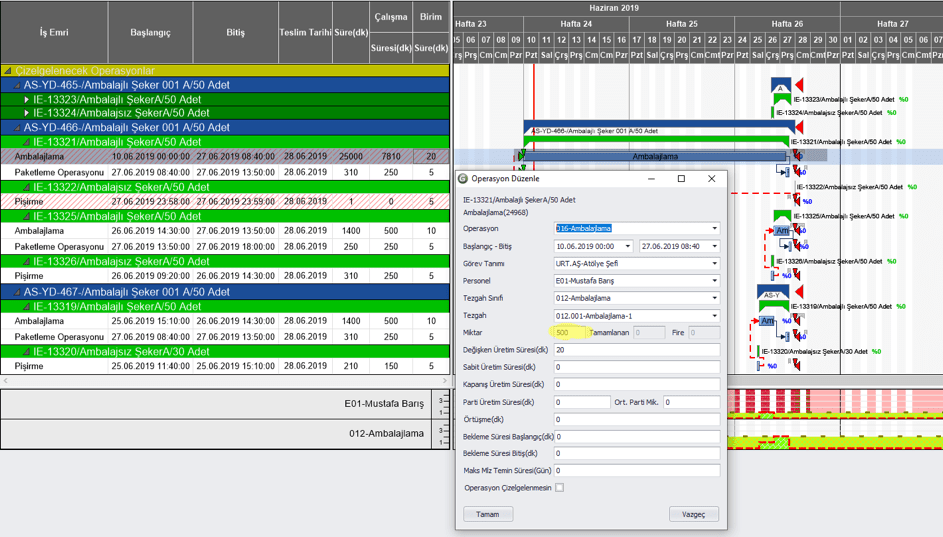The width and height of the screenshot is (943, 537).
Task: Click the Miktar field showing 500
Action: pyautogui.click(x=570, y=333)
